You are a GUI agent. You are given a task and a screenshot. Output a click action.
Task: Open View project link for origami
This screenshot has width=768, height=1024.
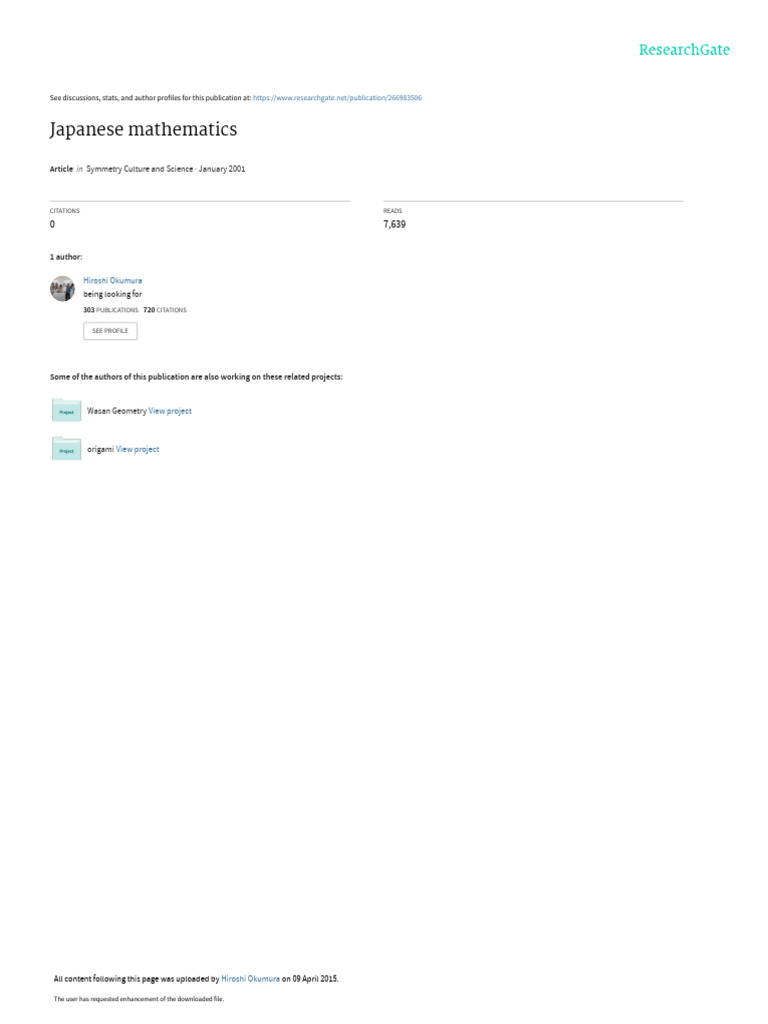click(x=137, y=449)
